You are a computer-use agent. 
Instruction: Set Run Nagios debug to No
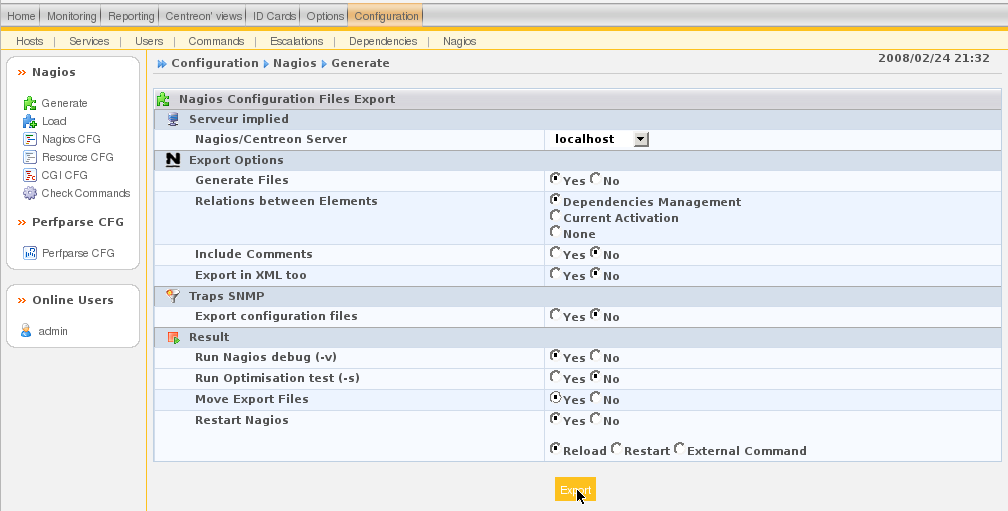pos(595,355)
